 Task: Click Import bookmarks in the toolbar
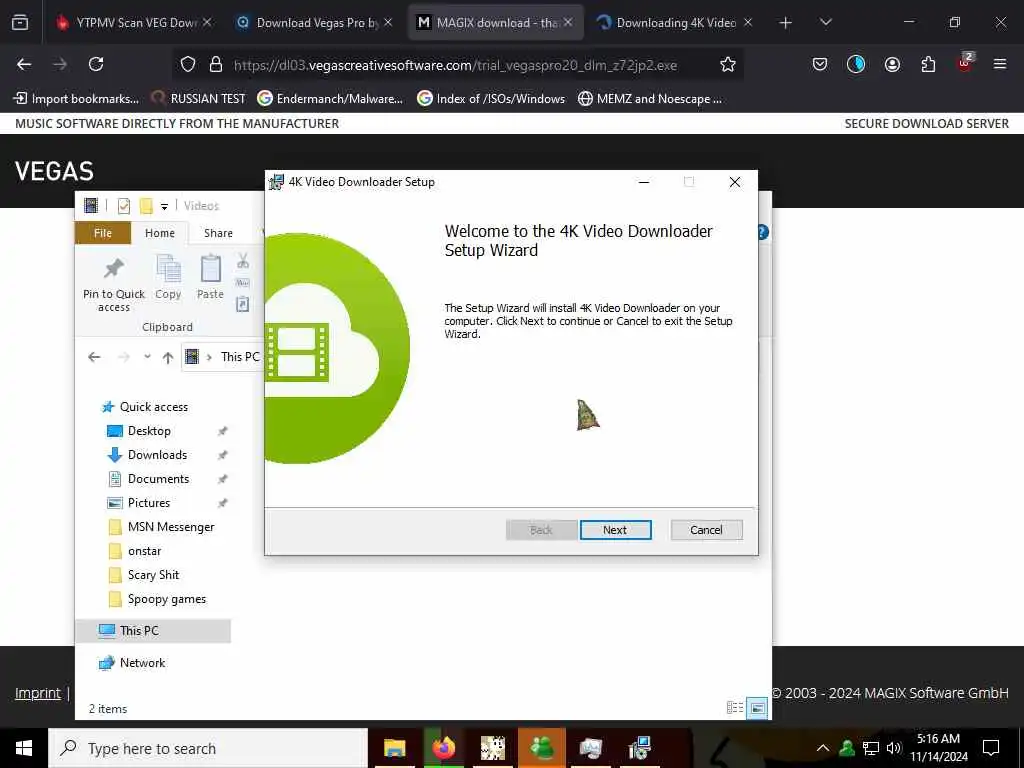pos(76,99)
